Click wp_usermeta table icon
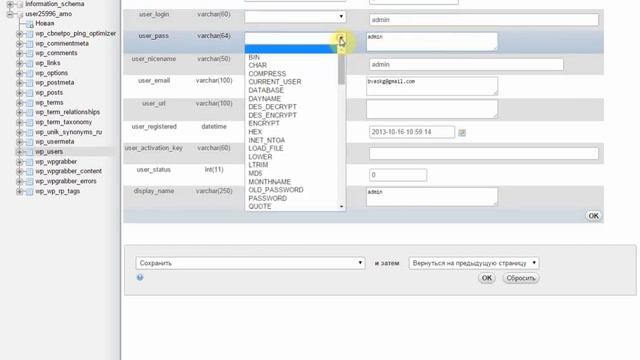Screen dimensions: 640x360 pos(29,142)
